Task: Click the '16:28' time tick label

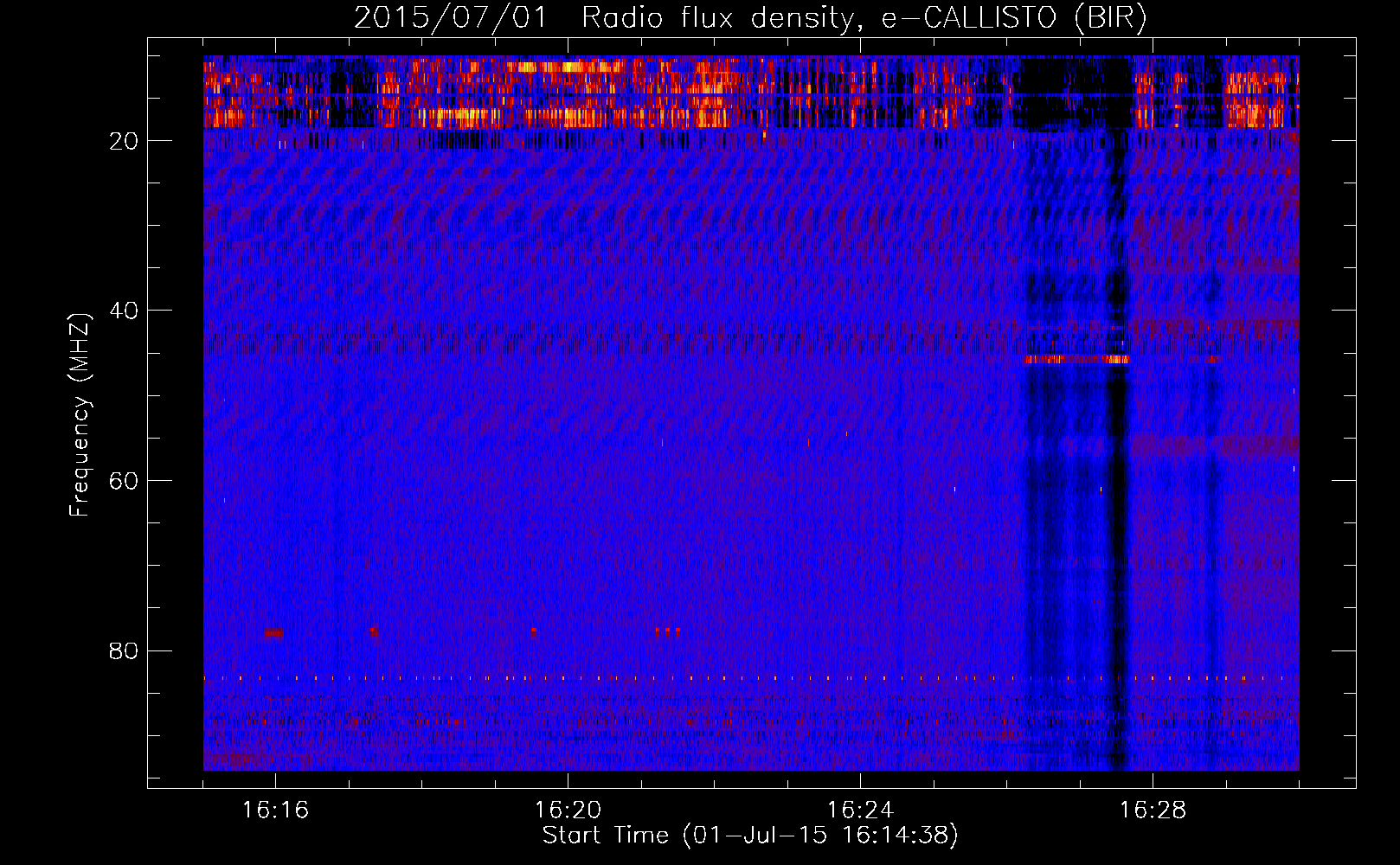Action: tap(1153, 811)
